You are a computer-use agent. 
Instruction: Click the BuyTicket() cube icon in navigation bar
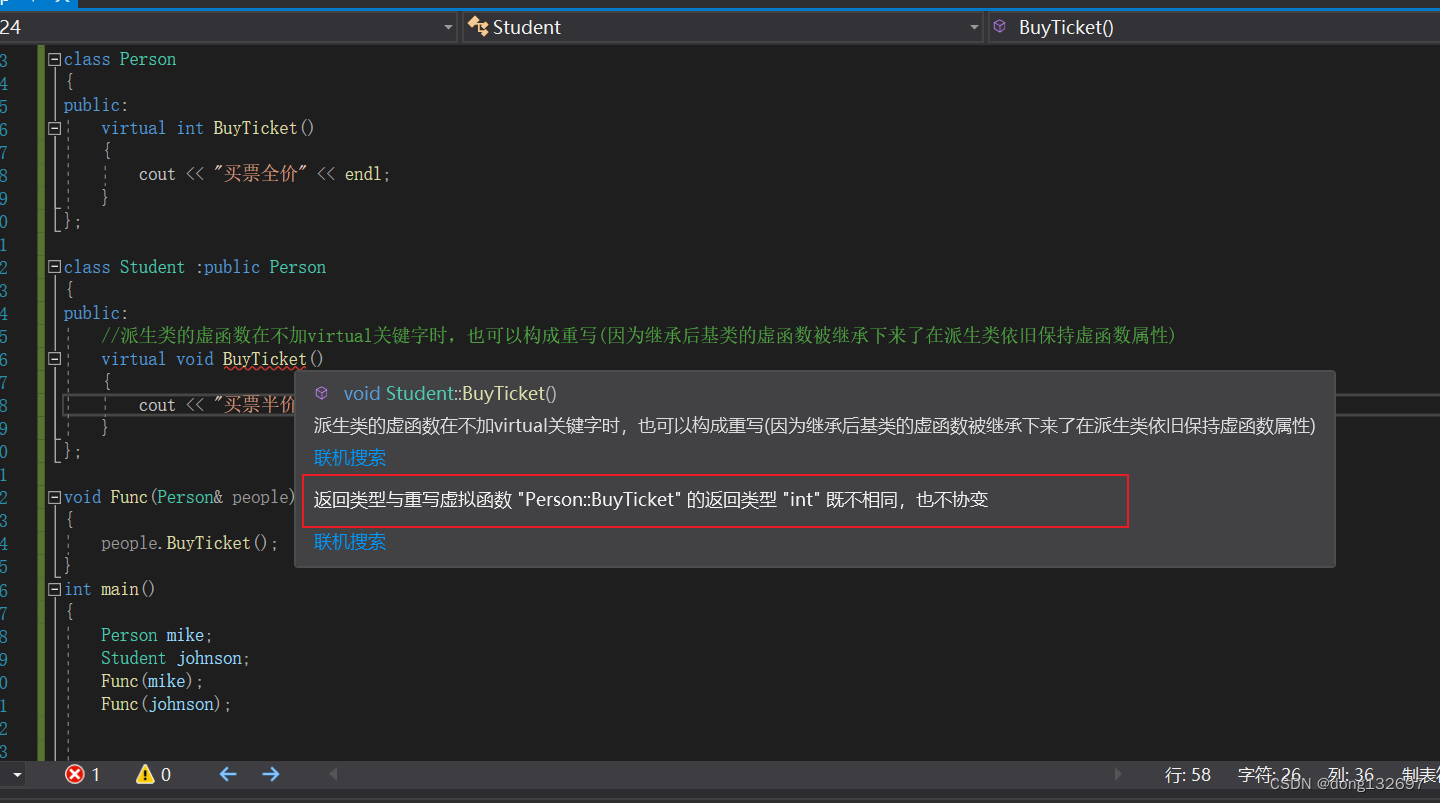point(1000,27)
